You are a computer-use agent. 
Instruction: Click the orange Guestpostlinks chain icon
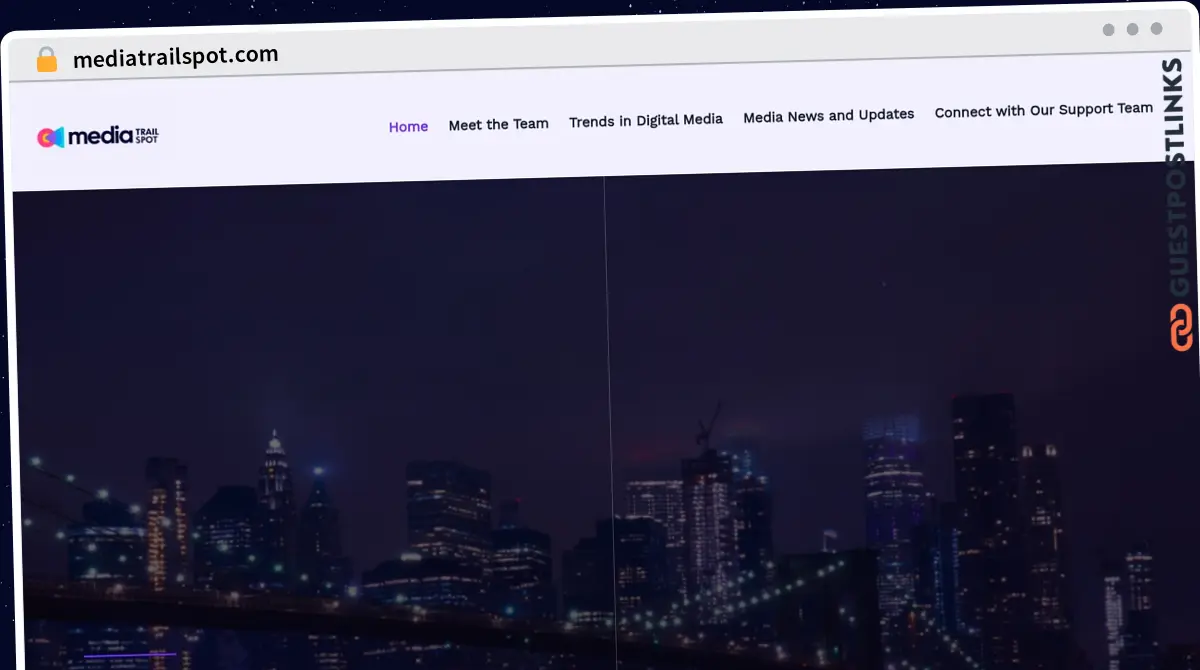point(1181,328)
